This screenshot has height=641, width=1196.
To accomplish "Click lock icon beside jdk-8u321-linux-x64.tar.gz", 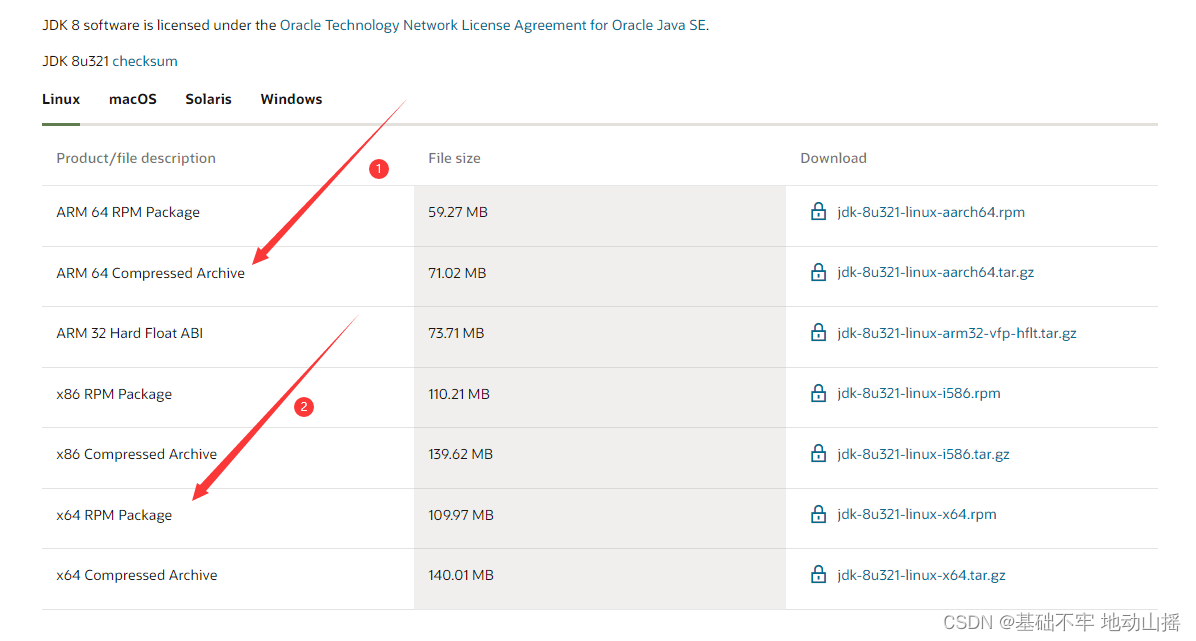I will [x=818, y=574].
